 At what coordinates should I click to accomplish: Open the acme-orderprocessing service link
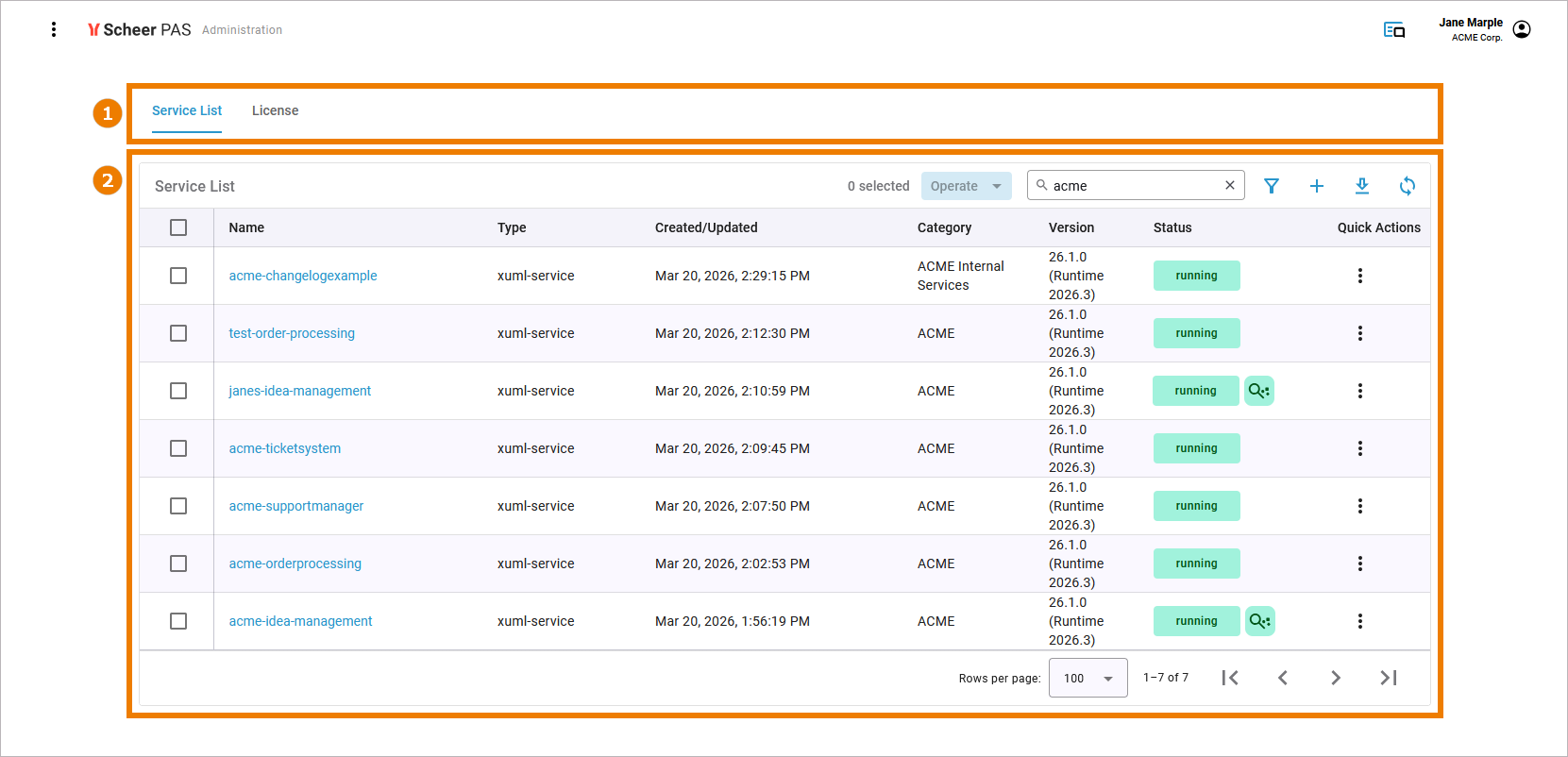coord(295,564)
